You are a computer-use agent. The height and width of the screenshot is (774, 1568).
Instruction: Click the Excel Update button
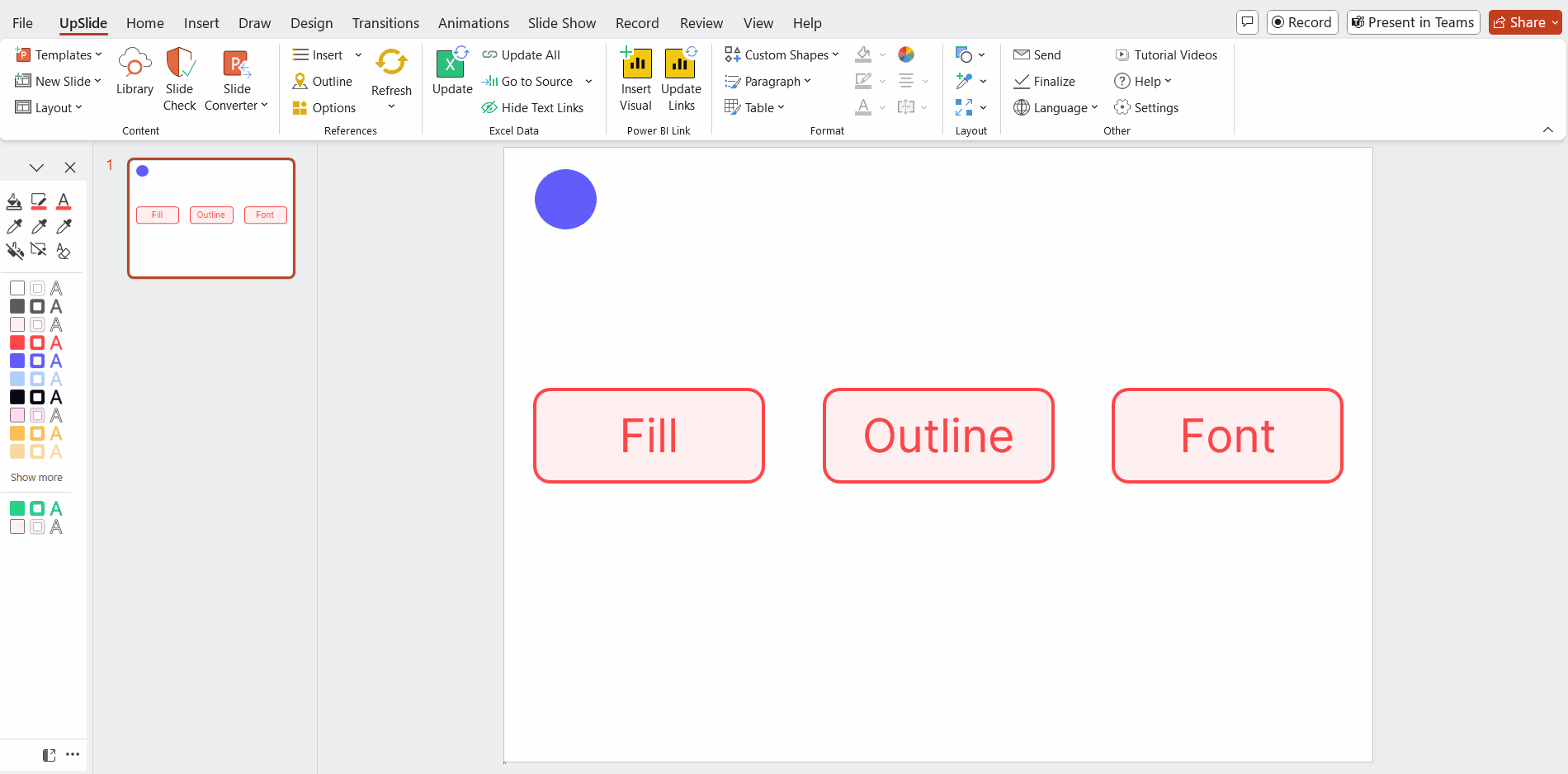coord(452,72)
